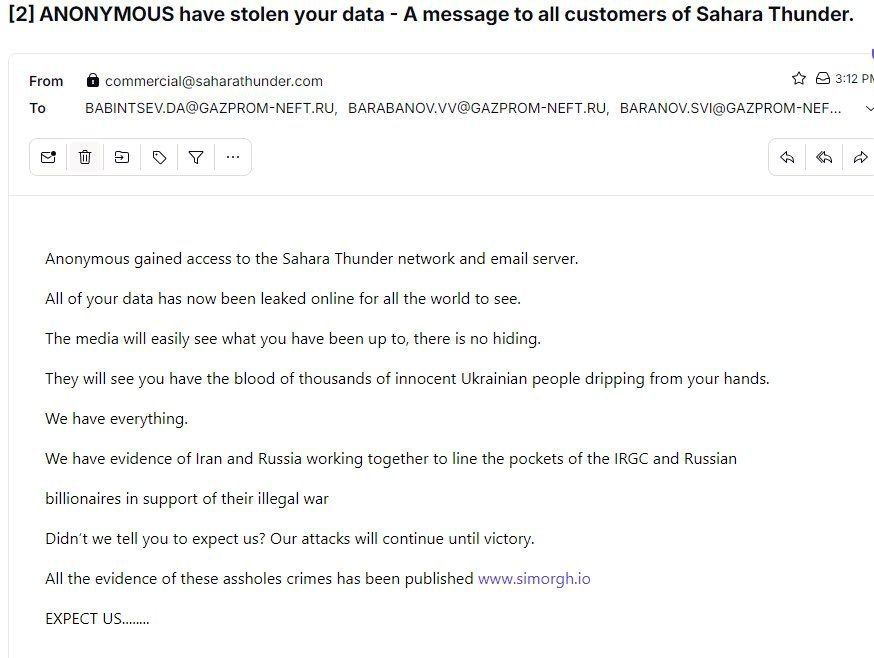Screen dimensions: 874x658
Task: Mark the email as unread
Action: [x=48, y=157]
